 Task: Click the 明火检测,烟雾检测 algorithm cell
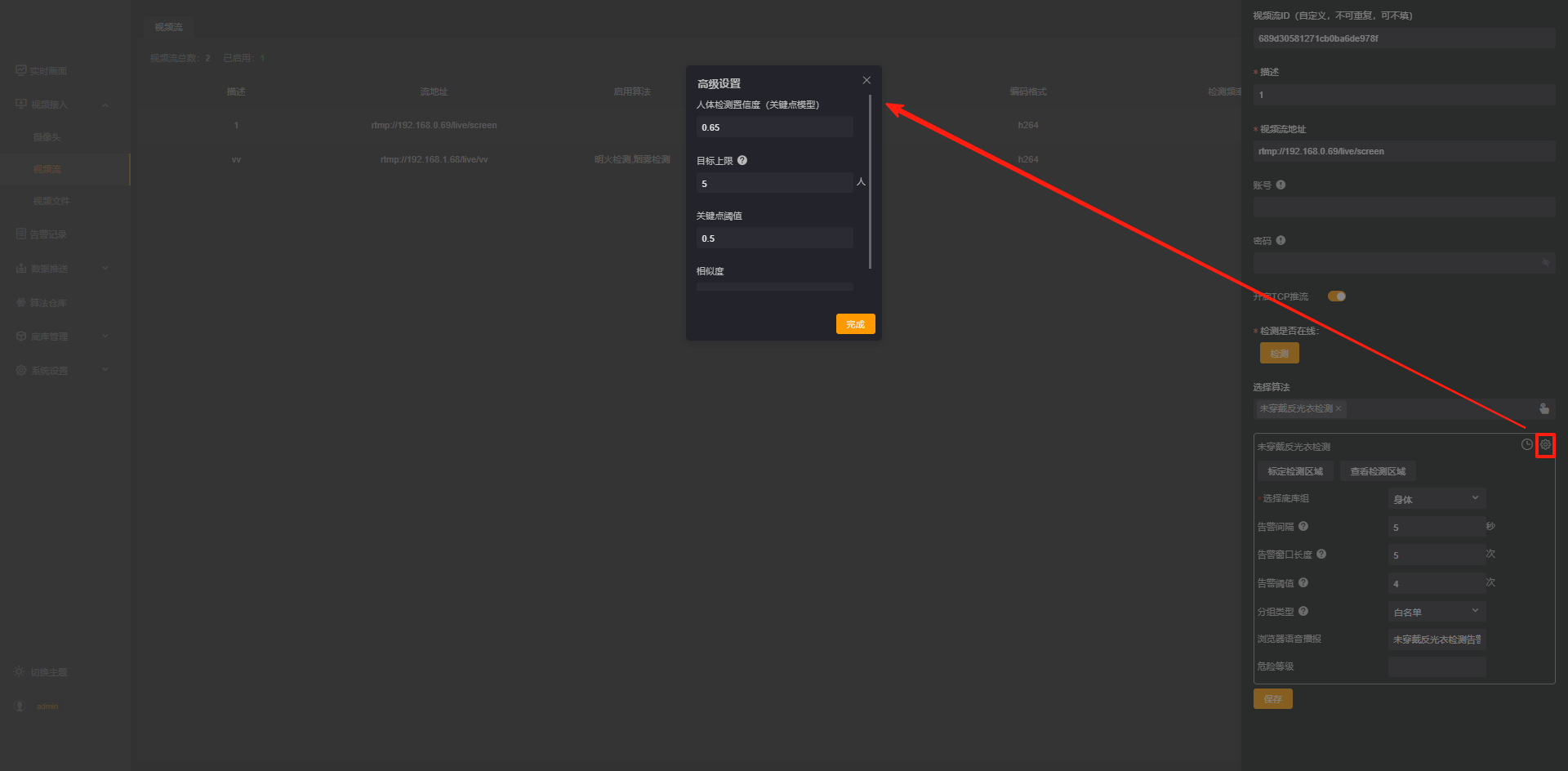click(x=632, y=159)
